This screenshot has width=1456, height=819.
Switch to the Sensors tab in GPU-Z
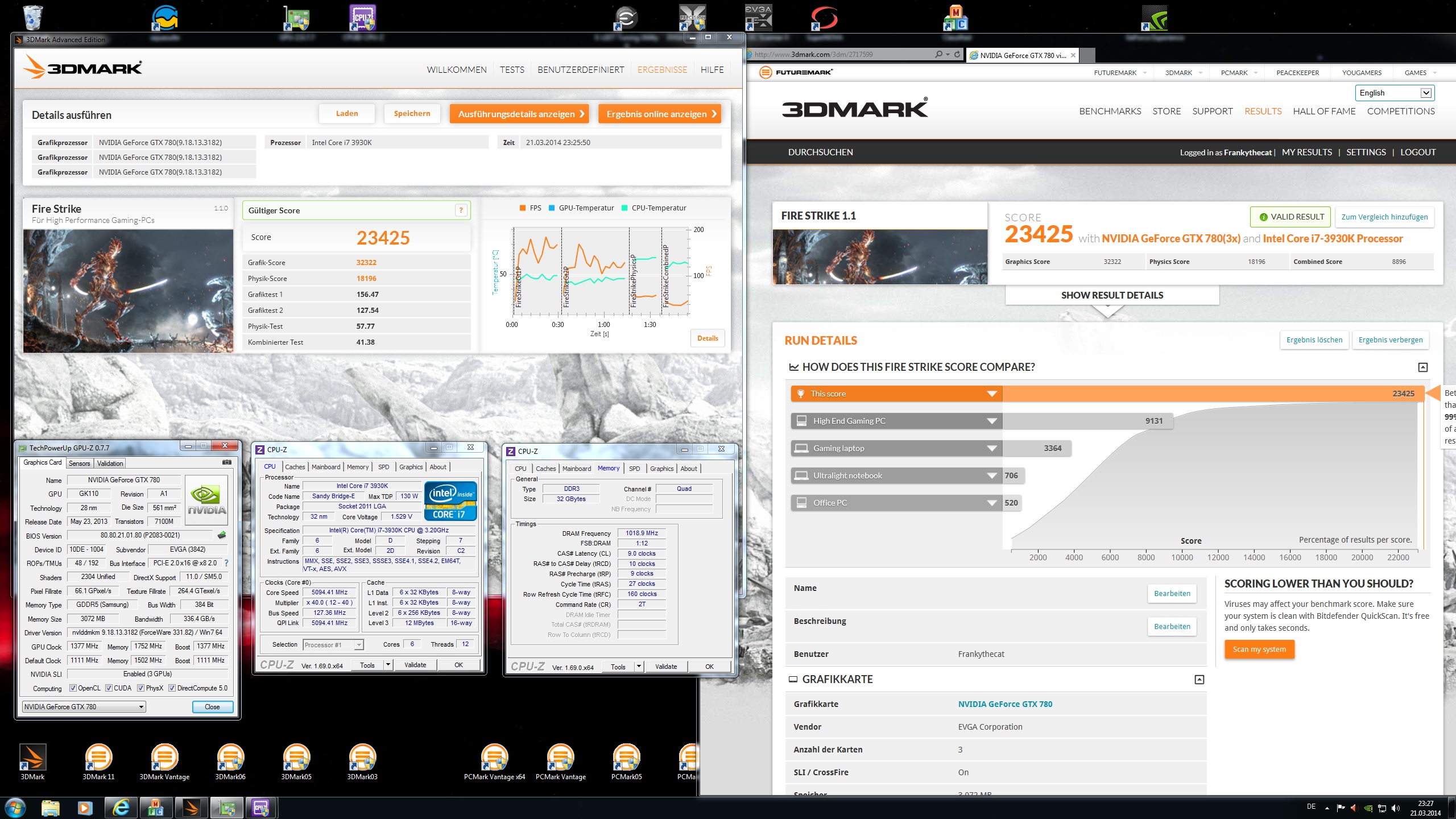coord(80,464)
